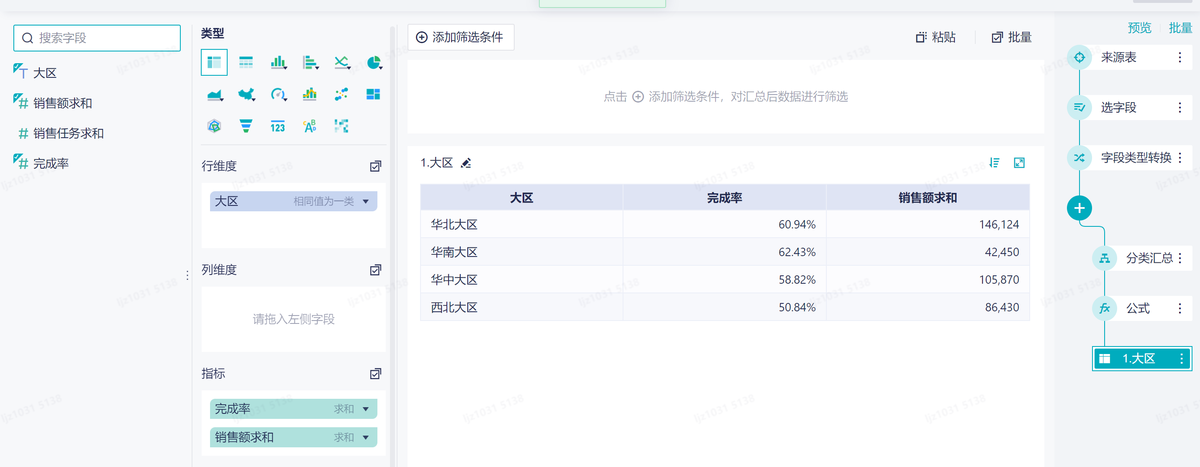The height and width of the screenshot is (467, 1200).
Task: Click the rename pencil icon beside 1.大区
Action: tap(466, 163)
